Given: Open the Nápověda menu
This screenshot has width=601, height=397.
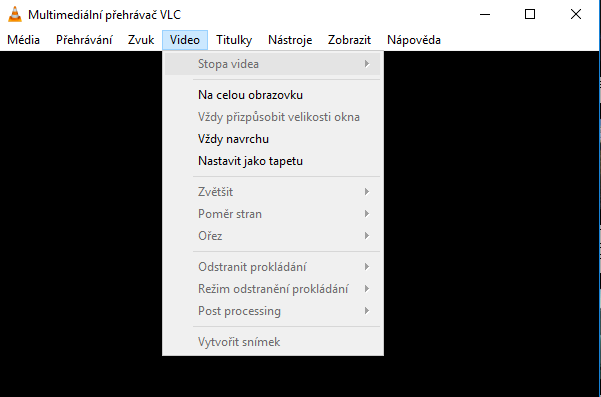Looking at the screenshot, I should click(x=414, y=40).
